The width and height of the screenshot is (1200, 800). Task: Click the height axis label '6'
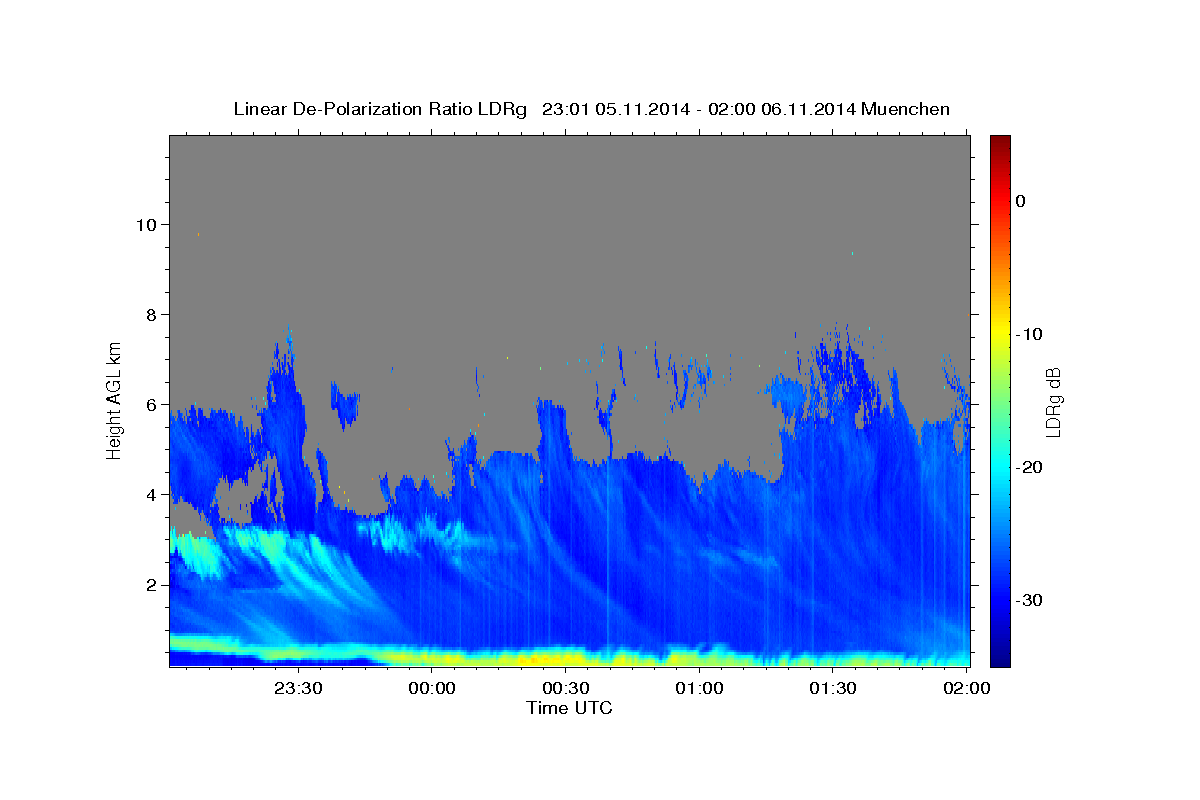pos(152,404)
